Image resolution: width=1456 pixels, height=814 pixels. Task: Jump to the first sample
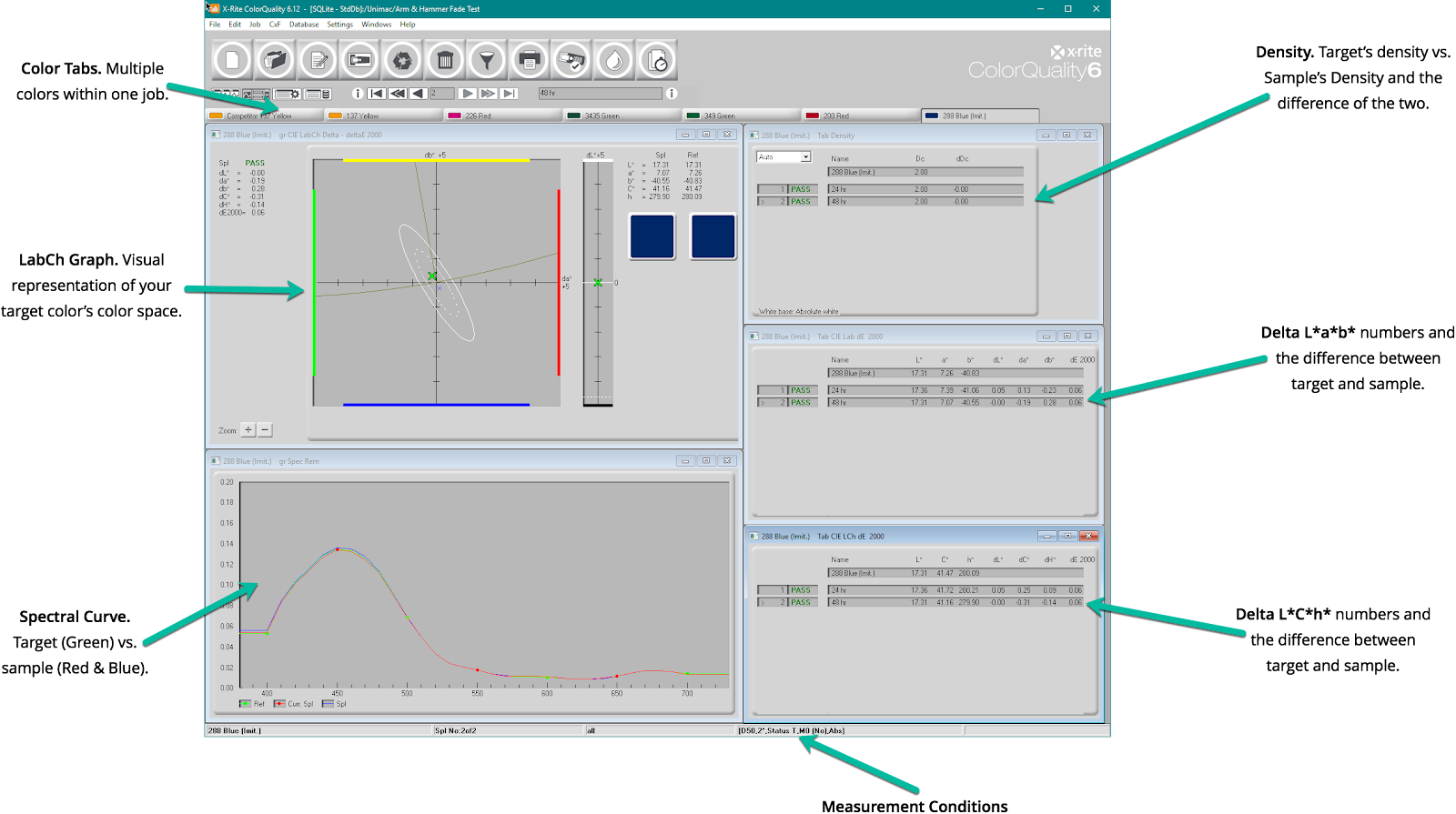pos(377,94)
